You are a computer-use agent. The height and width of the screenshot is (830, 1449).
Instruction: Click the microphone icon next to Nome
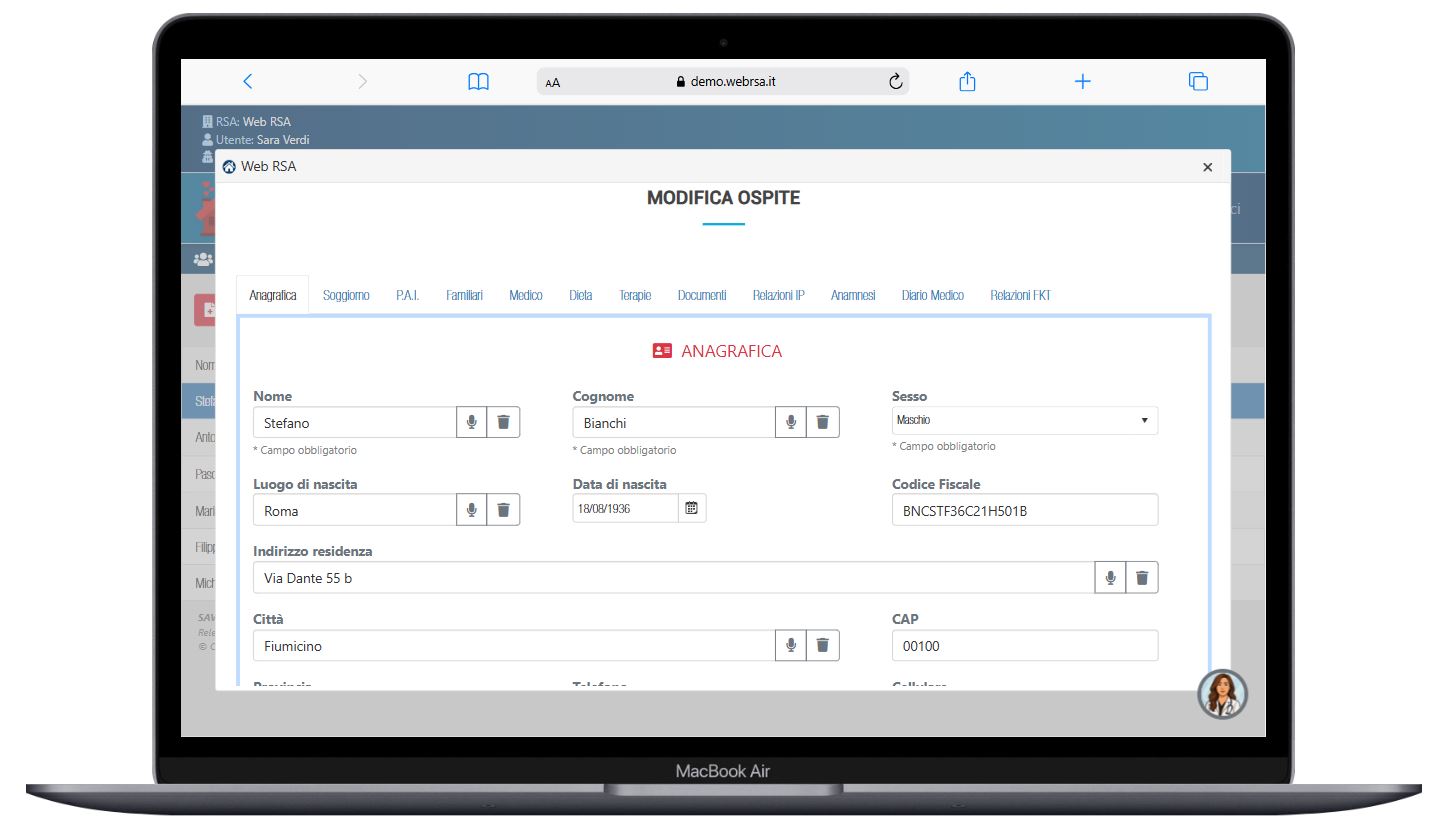[471, 422]
